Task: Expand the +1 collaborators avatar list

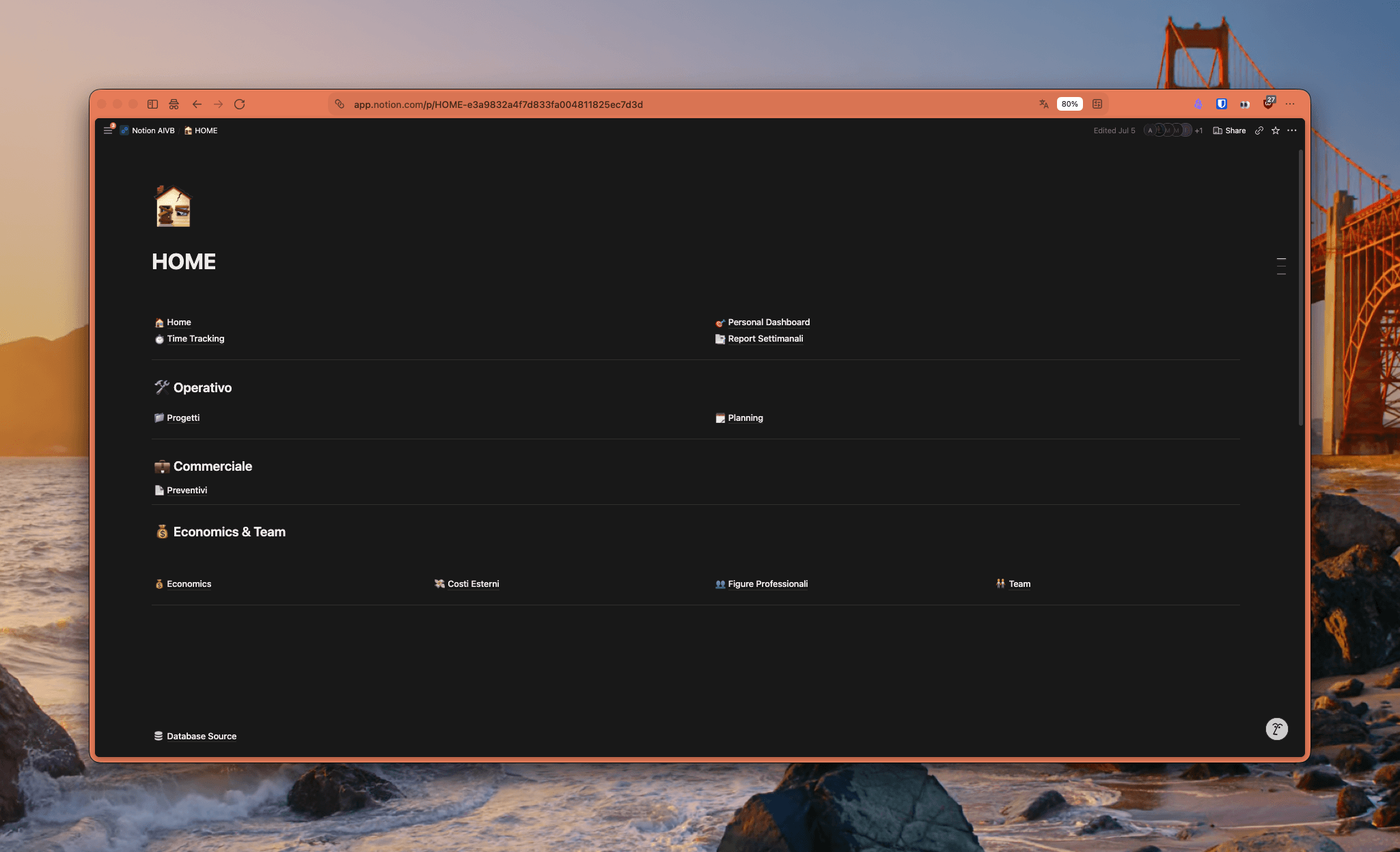Action: click(x=1198, y=130)
